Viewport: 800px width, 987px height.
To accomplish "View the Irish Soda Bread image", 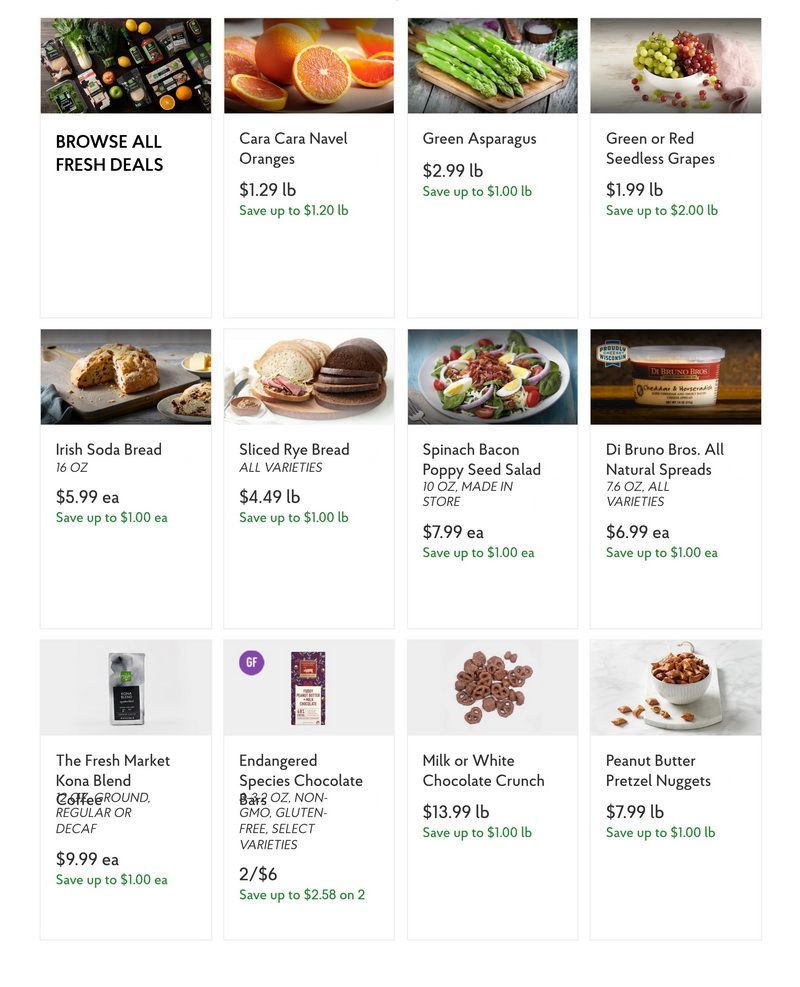I will 126,376.
